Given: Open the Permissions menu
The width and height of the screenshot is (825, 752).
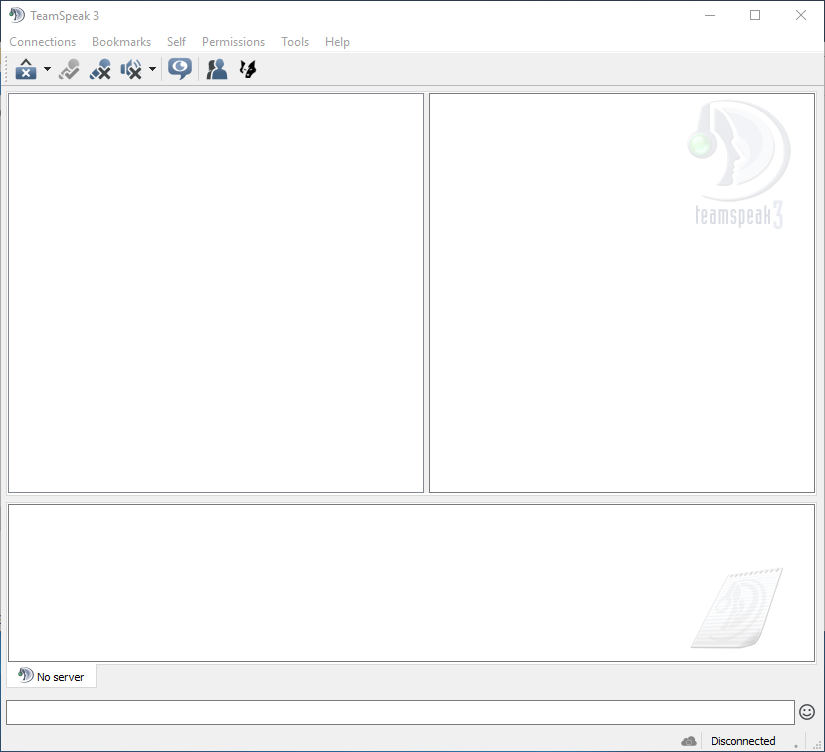Looking at the screenshot, I should click(x=234, y=42).
